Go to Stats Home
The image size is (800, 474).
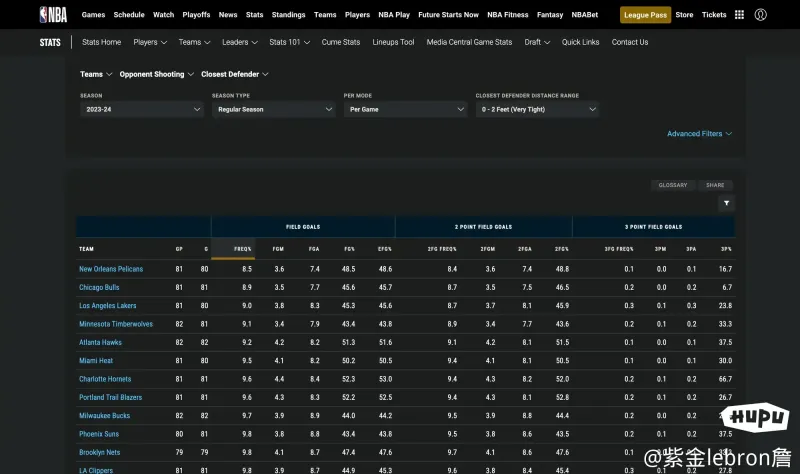(x=102, y=42)
